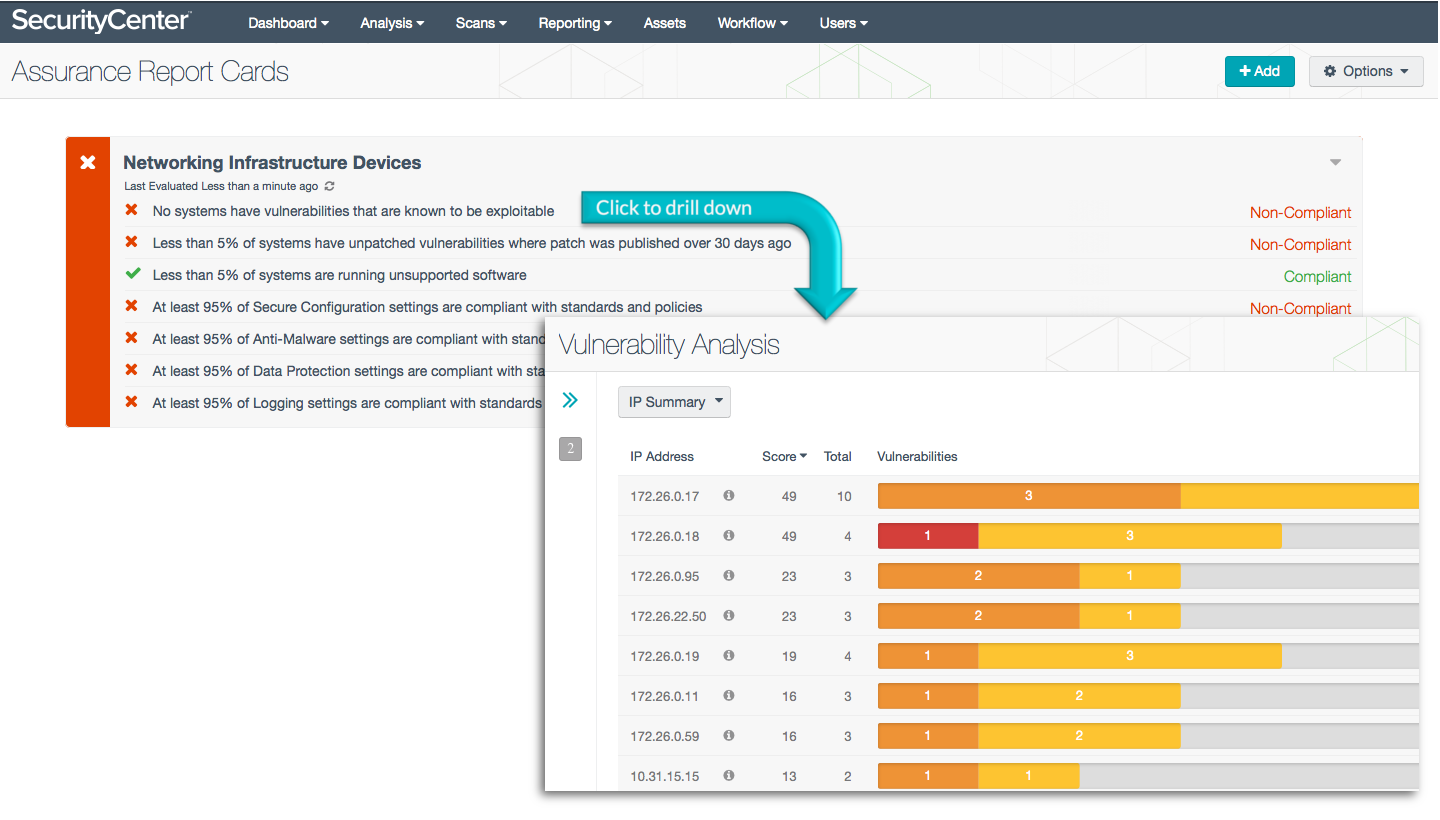The height and width of the screenshot is (820, 1440).
Task: Click yellow bar segment 1 for 10.31.15.15
Action: click(x=1029, y=776)
